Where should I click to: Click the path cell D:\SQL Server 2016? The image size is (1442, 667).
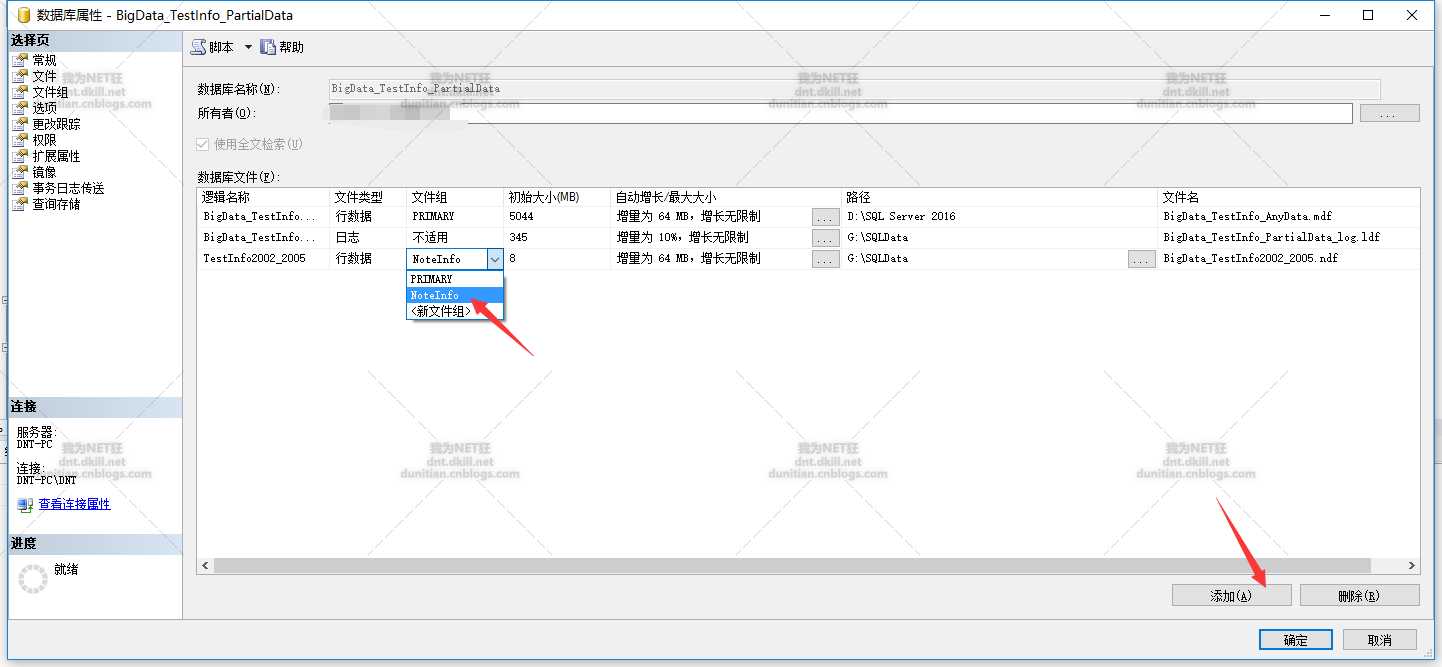(x=1000, y=216)
